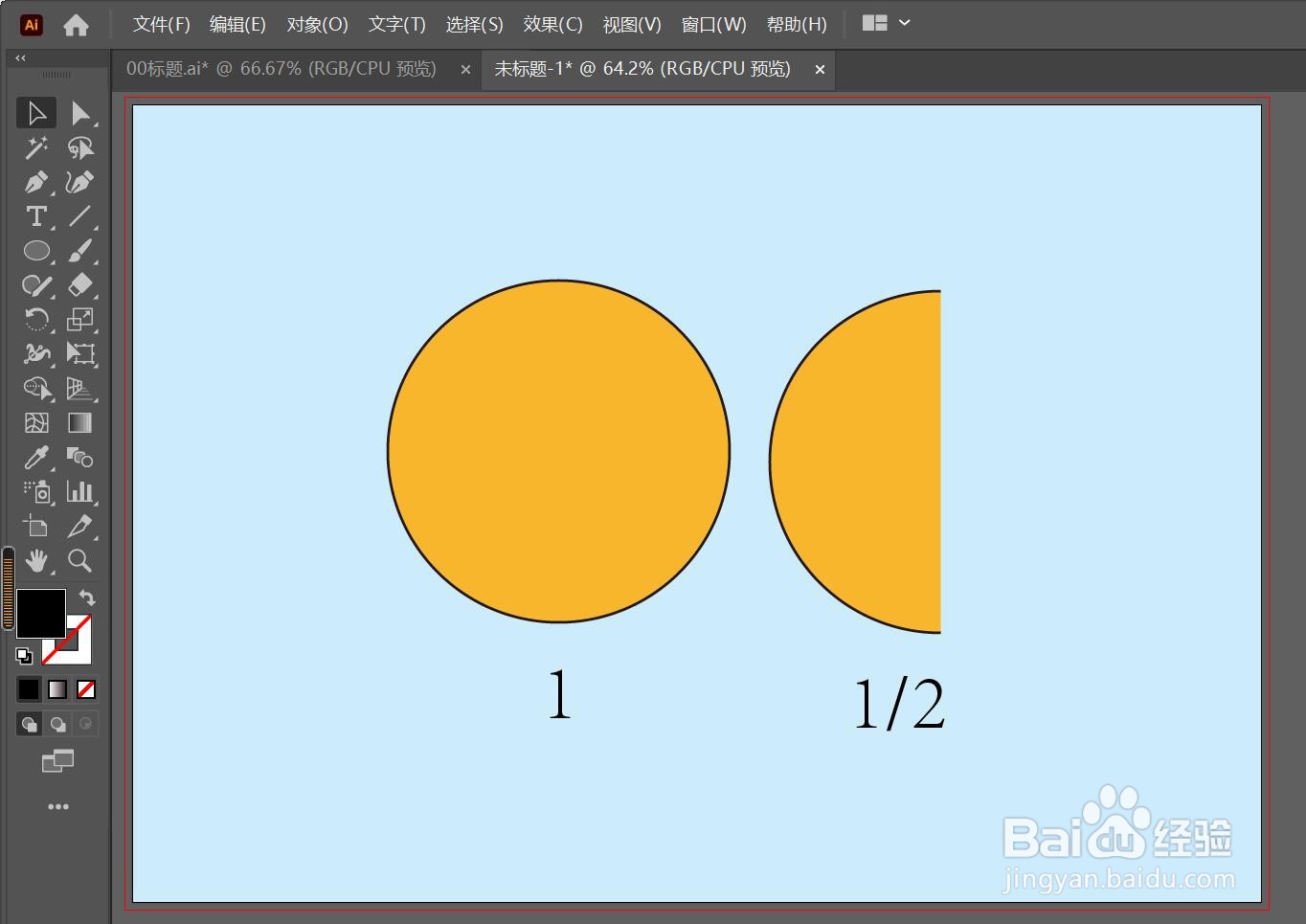Open Edit Toolbar three dots
The height and width of the screenshot is (924, 1306).
(x=58, y=807)
